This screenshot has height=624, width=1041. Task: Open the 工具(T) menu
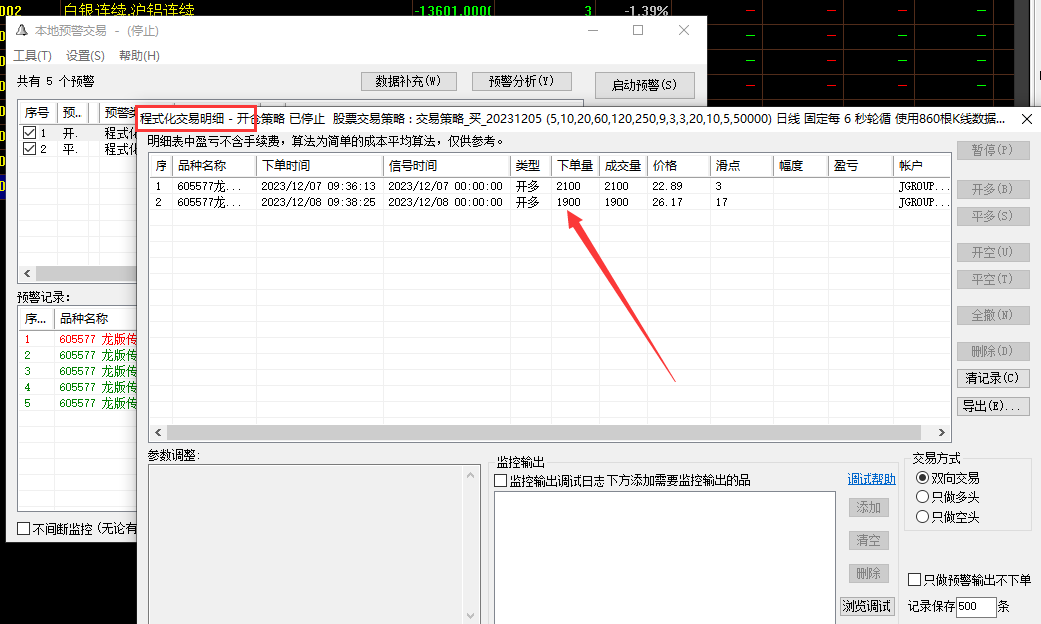click(33, 56)
